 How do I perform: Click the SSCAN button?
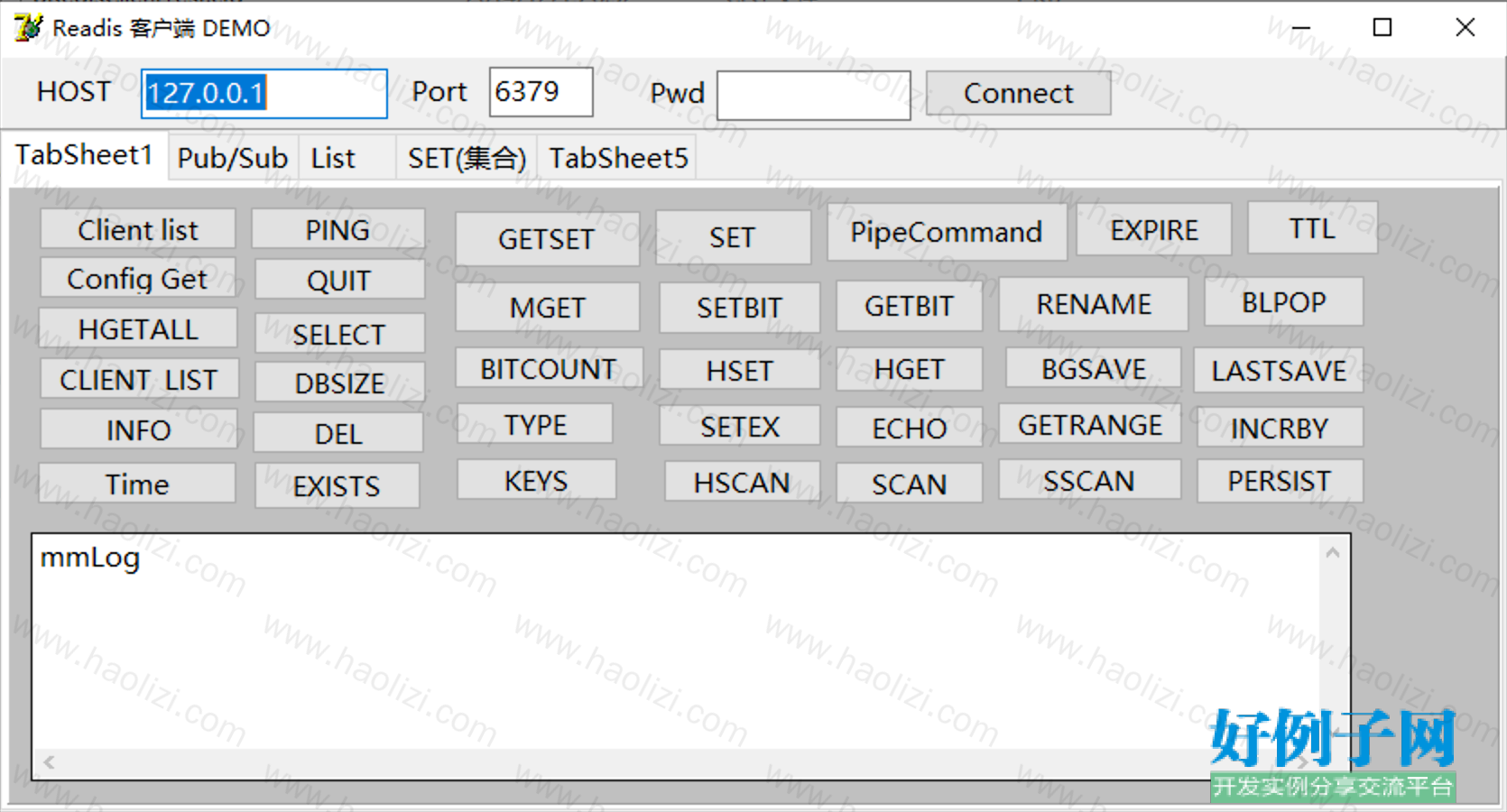pyautogui.click(x=1089, y=480)
